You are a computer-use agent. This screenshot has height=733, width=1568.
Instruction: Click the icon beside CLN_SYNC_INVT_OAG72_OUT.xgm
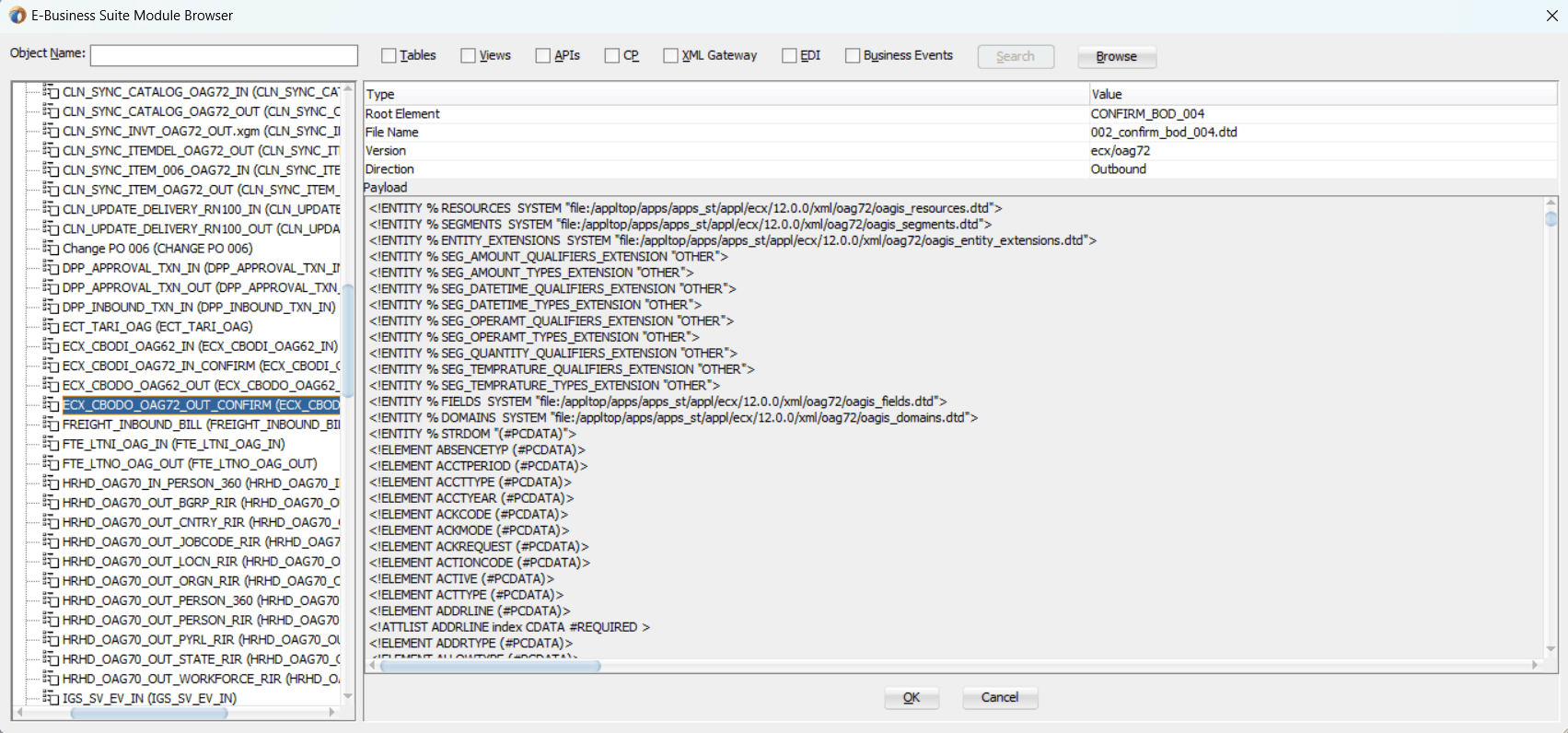pyautogui.click(x=52, y=131)
